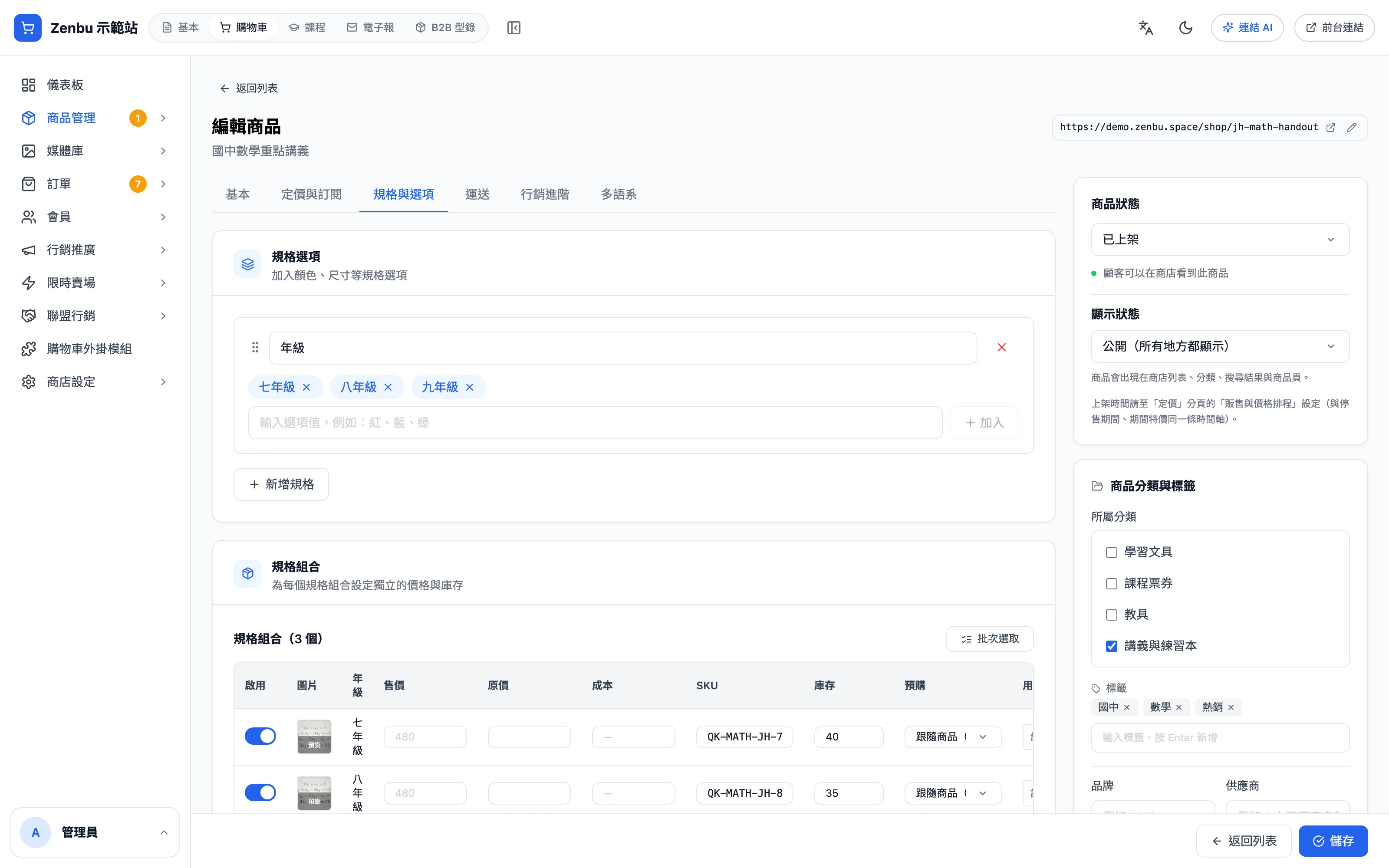The width and height of the screenshot is (1389, 868).
Task: Select the B2B 型錄 navigation item
Action: (x=445, y=27)
